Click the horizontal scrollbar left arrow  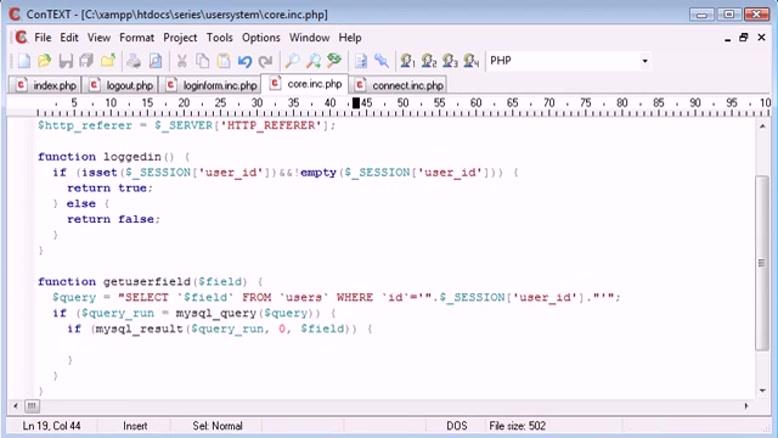tap(15, 406)
